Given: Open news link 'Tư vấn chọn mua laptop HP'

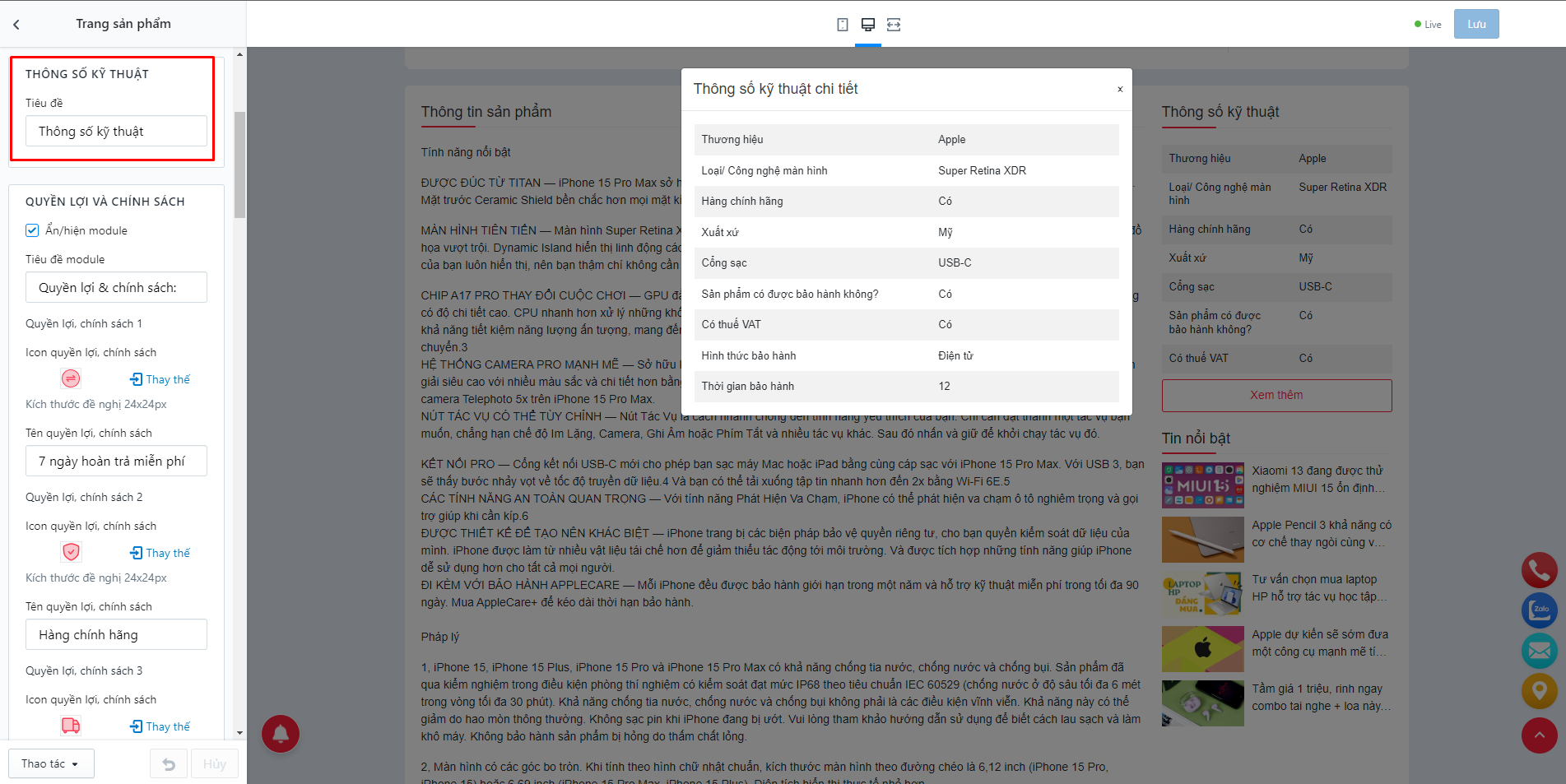Looking at the screenshot, I should (x=1319, y=588).
